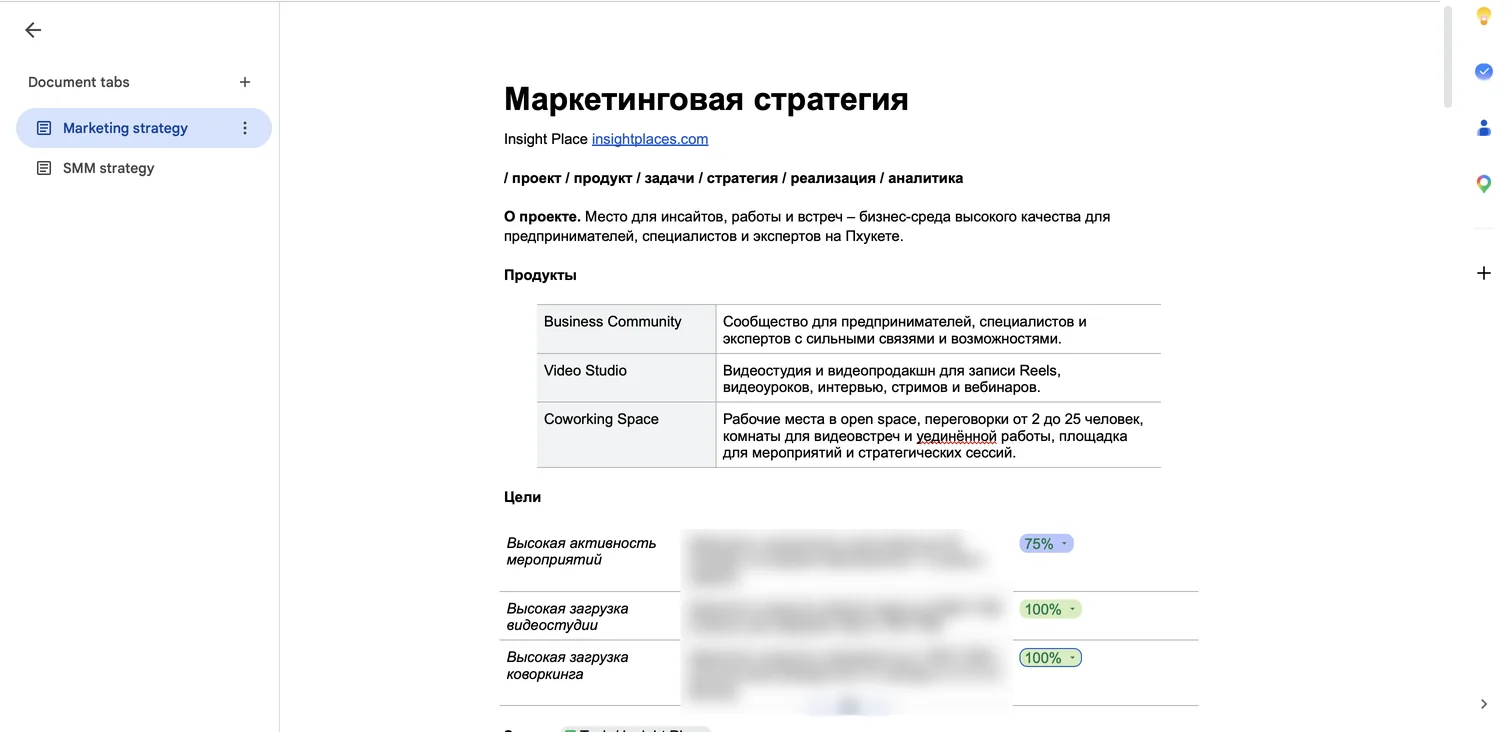Click the Video Studio description cell
Image resolution: width=1512 pixels, height=732 pixels.
[x=938, y=378]
